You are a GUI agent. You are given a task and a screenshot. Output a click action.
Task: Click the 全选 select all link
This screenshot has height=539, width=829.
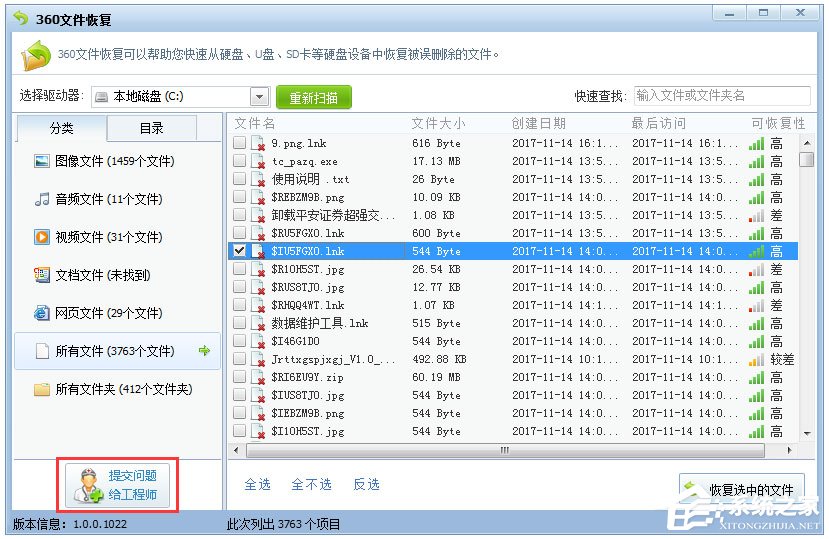point(257,484)
